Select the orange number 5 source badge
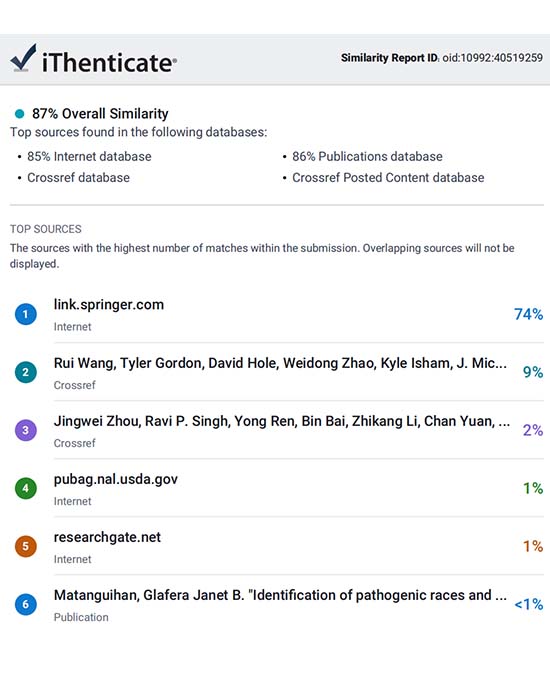Image resolution: width=550 pixels, height=680 pixels. (x=26, y=546)
